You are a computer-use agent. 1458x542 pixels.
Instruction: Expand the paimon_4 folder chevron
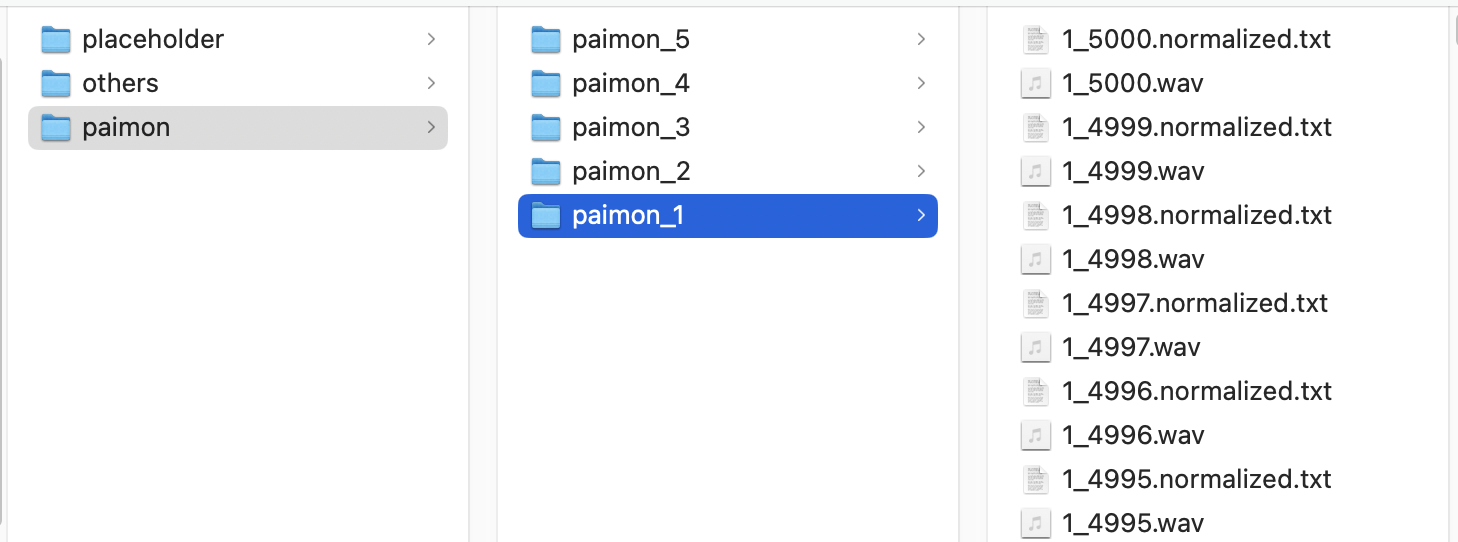(x=921, y=84)
